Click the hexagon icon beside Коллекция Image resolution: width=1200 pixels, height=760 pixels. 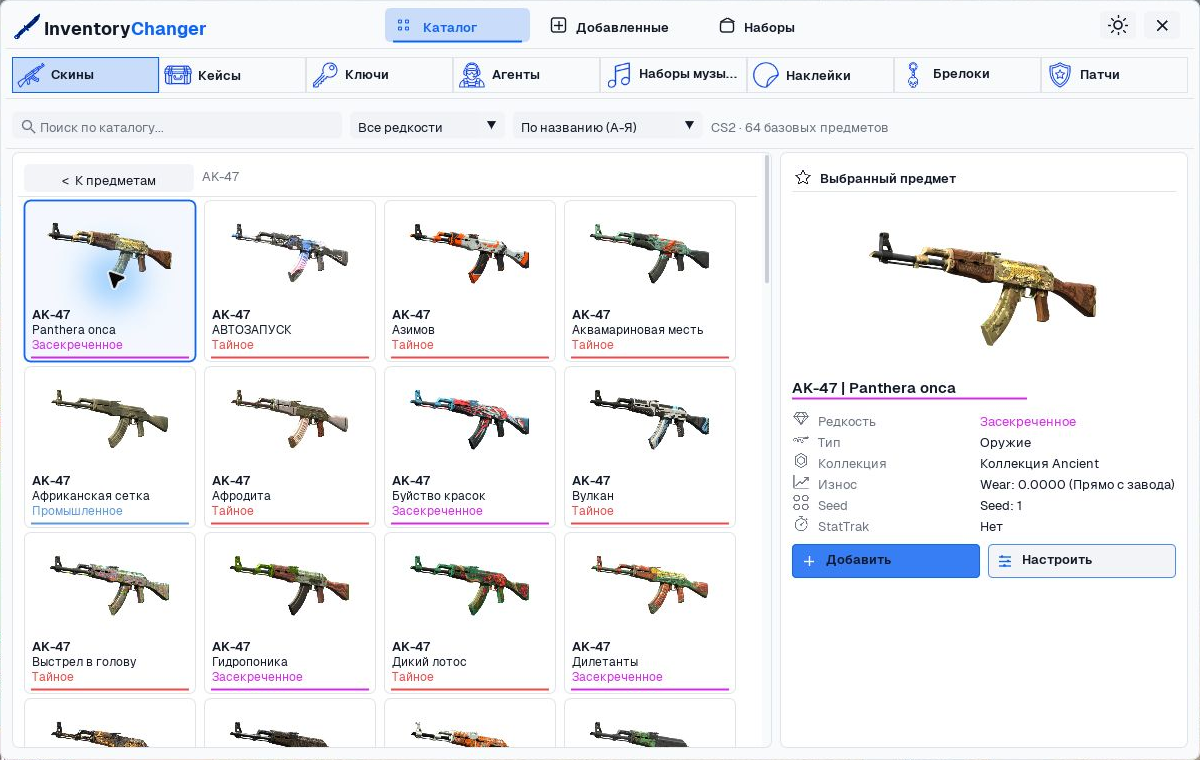pyautogui.click(x=801, y=462)
